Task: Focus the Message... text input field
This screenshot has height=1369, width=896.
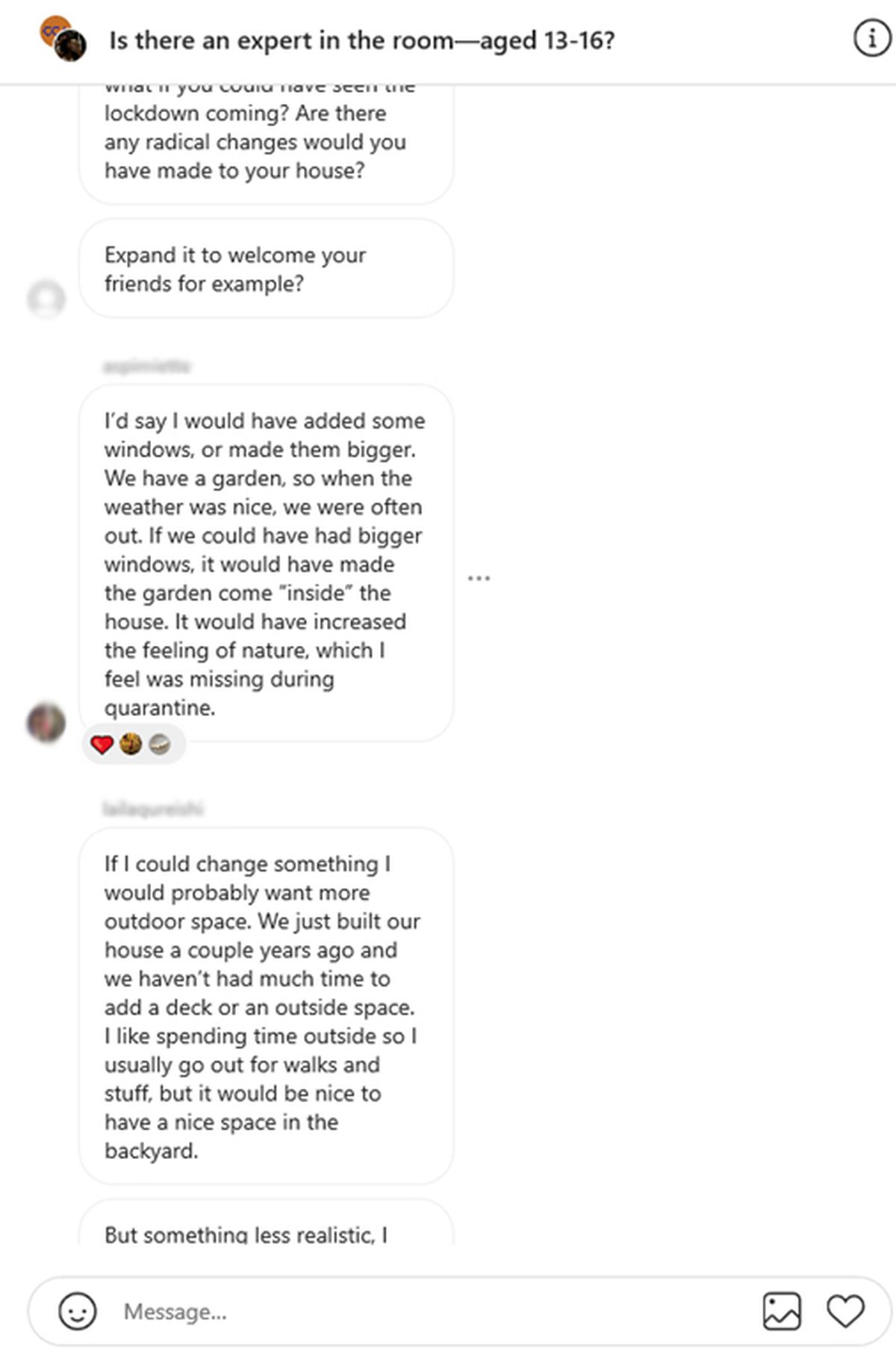Action: click(x=433, y=1311)
